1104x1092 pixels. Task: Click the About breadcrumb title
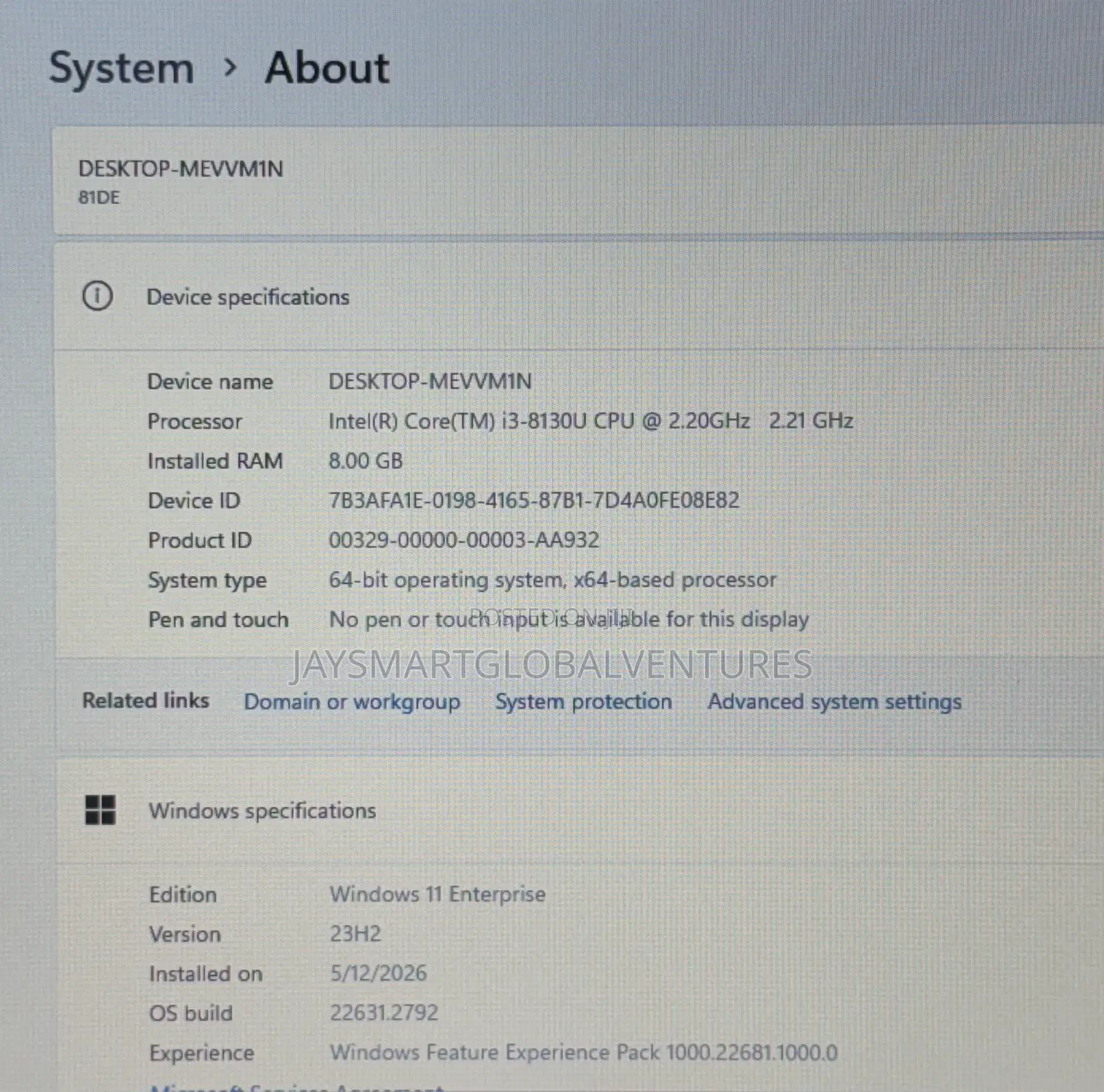[327, 68]
